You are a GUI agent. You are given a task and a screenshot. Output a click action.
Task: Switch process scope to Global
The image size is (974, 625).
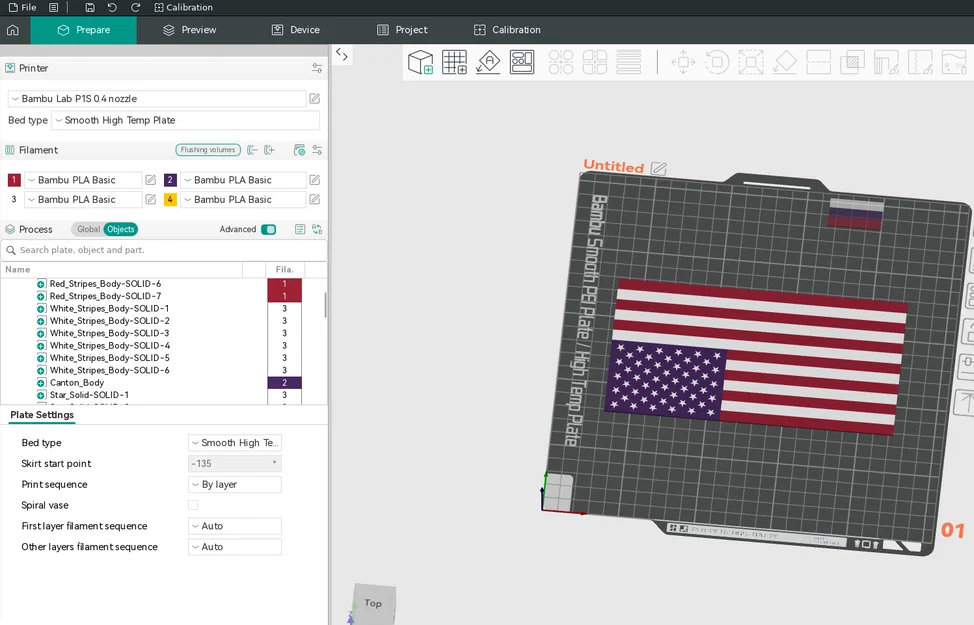coord(88,229)
